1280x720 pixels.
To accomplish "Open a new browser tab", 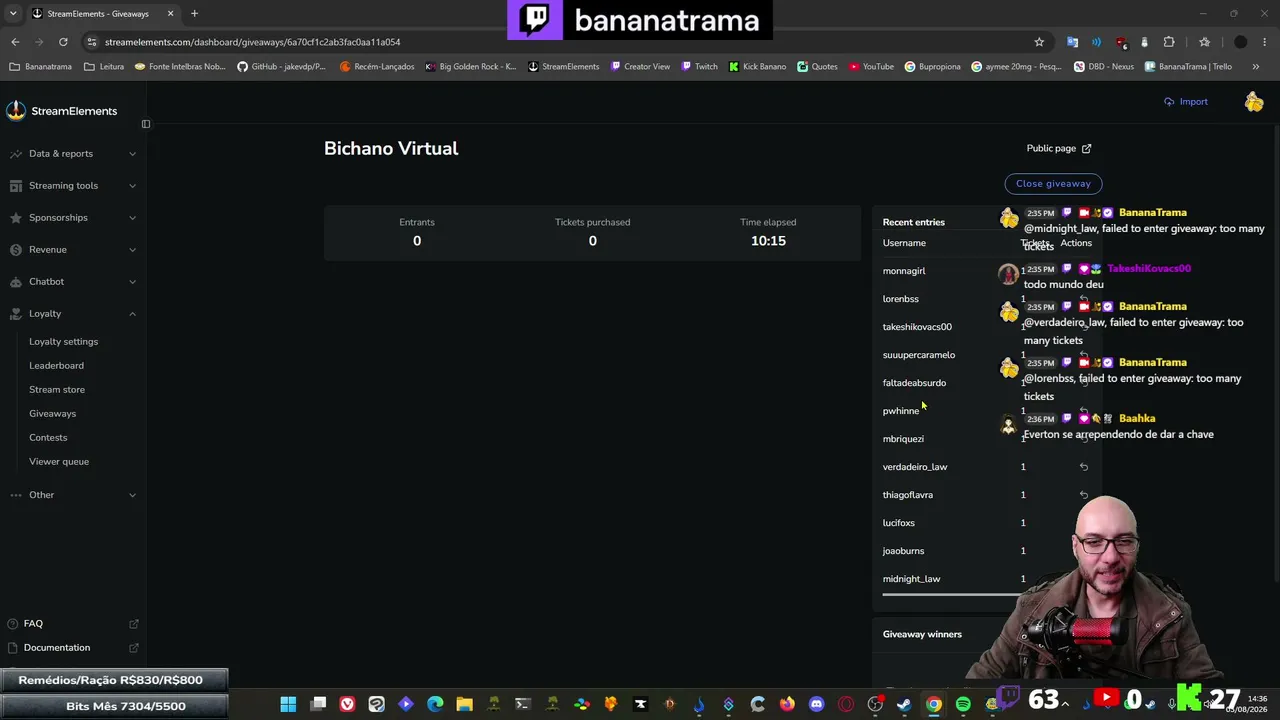I will [x=194, y=14].
